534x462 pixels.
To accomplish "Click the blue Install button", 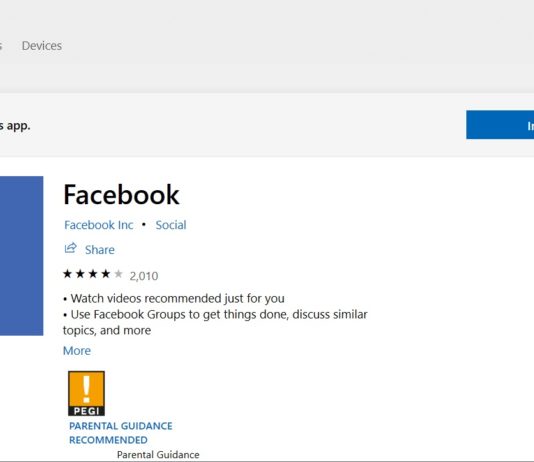I will 500,125.
